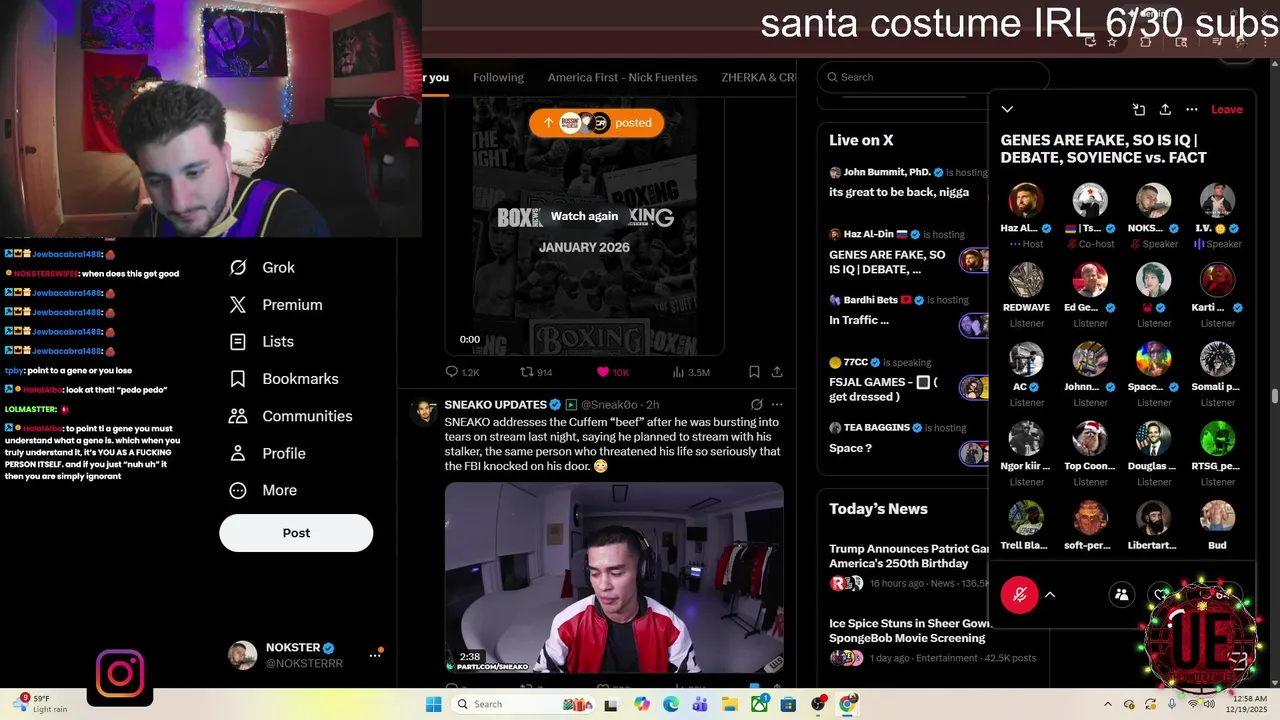
Task: Open three-dot menu on SNEAKO UPDATES post
Action: click(x=777, y=405)
